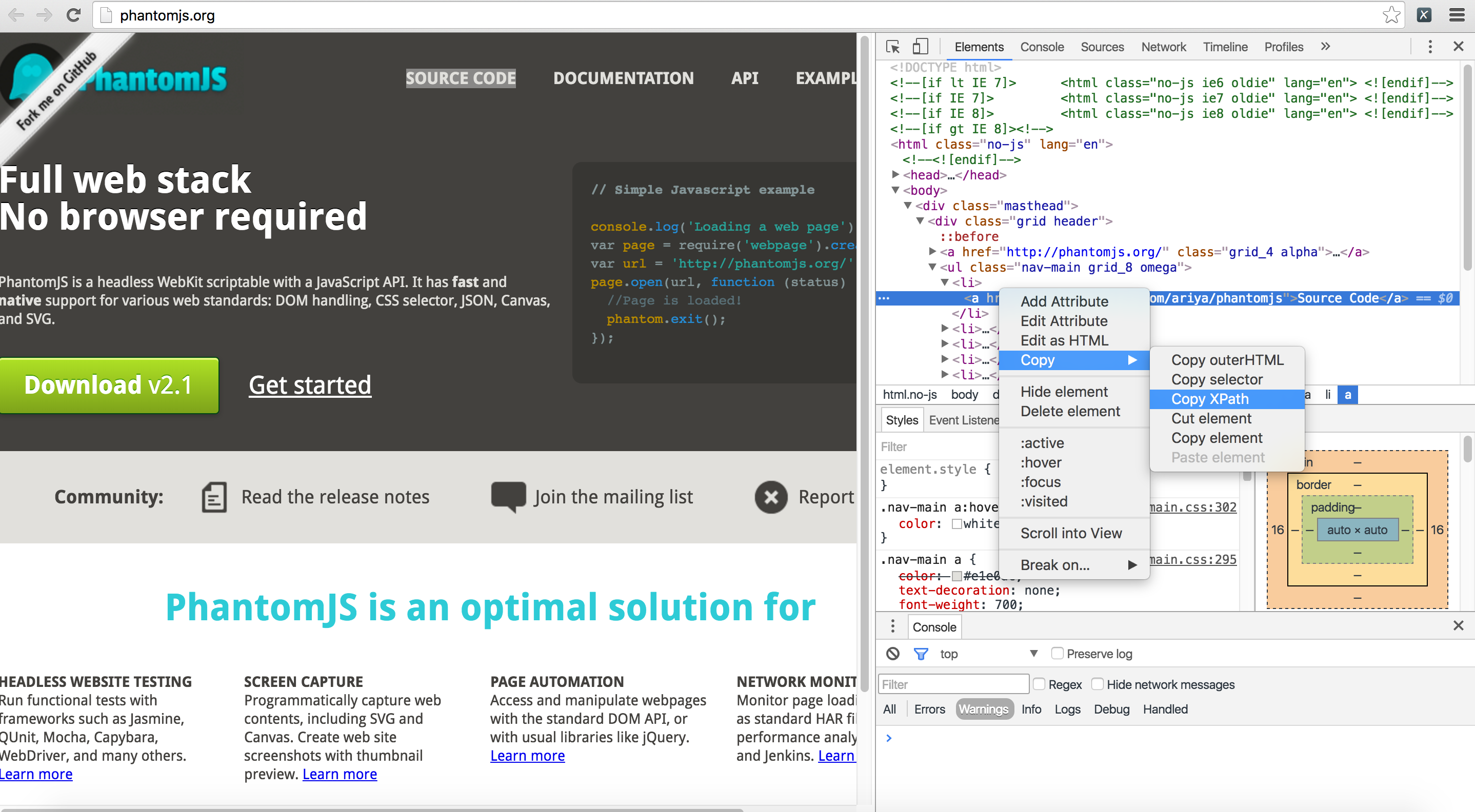This screenshot has width=1475, height=812.
Task: Expand the grid_4 alpha anchor node
Action: 932,251
